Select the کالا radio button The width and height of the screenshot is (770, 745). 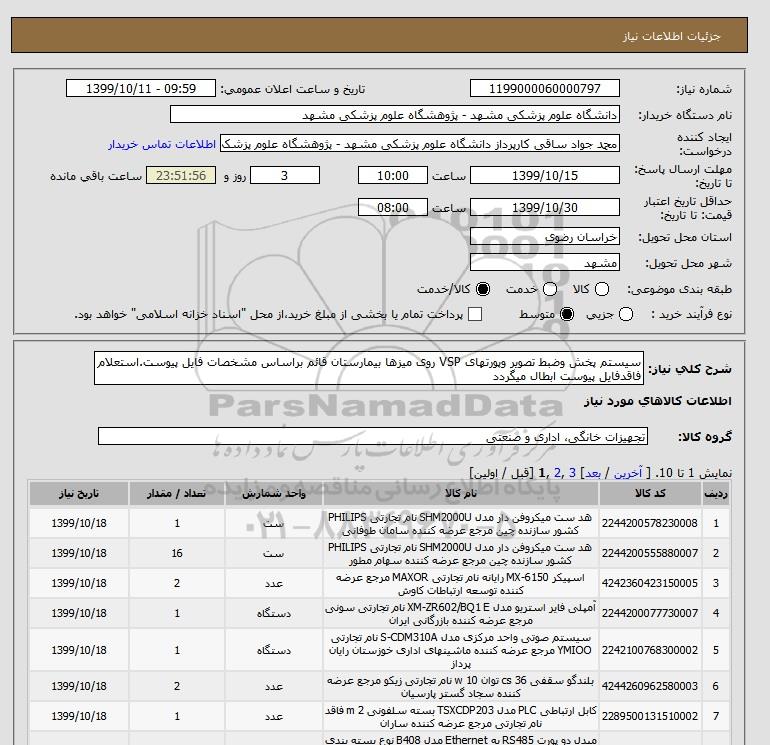602,289
